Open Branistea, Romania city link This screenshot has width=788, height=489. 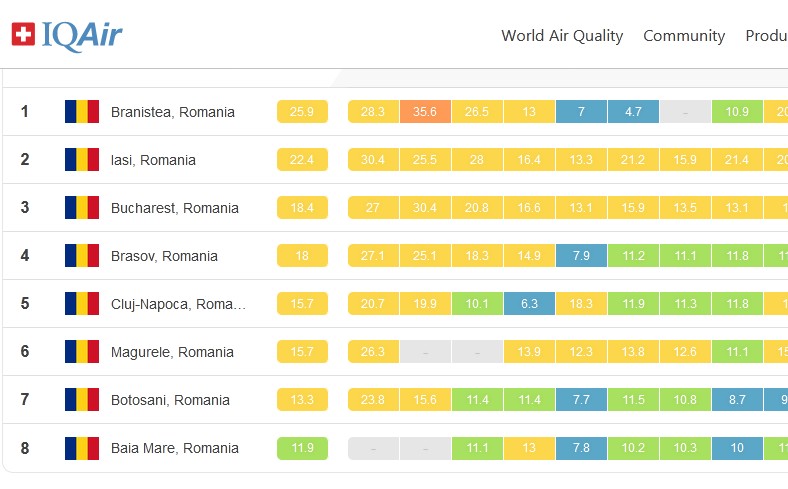(x=172, y=112)
